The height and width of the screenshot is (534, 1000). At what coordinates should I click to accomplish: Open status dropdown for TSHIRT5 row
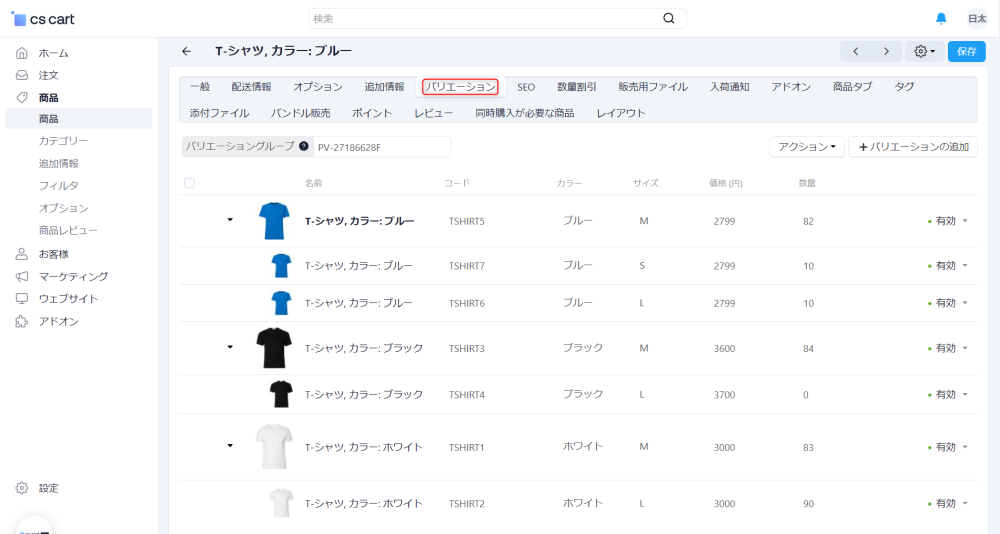pyautogui.click(x=948, y=221)
